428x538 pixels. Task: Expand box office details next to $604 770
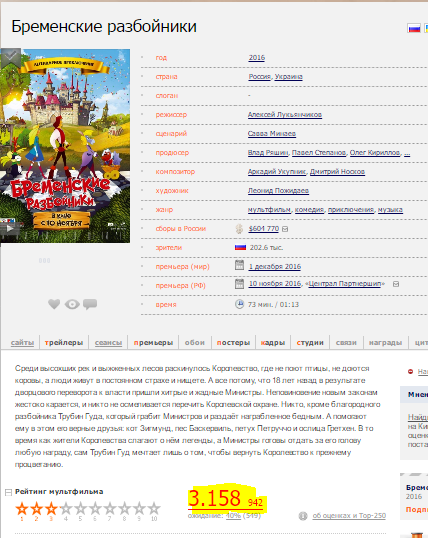(285, 229)
